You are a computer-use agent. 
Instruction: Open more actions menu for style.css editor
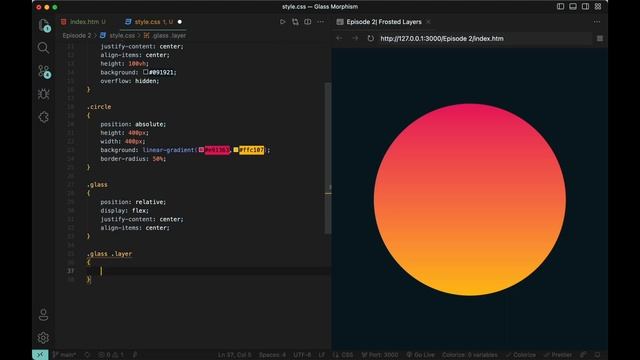(x=320, y=22)
